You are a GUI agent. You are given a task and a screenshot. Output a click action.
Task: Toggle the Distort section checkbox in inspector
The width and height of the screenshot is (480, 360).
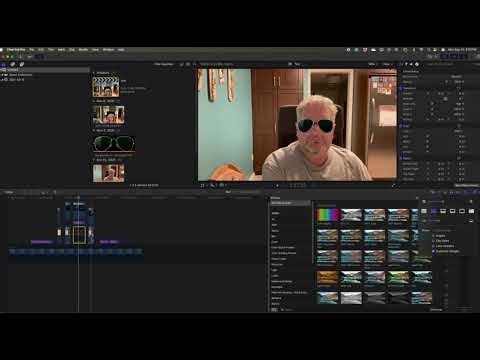pos(402,157)
